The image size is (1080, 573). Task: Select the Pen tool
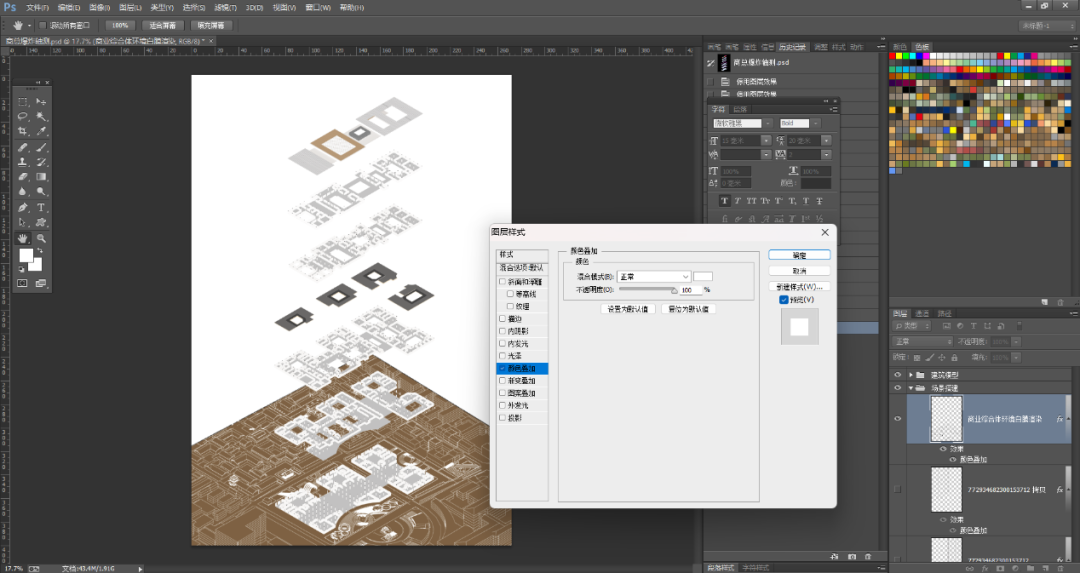pyautogui.click(x=23, y=207)
